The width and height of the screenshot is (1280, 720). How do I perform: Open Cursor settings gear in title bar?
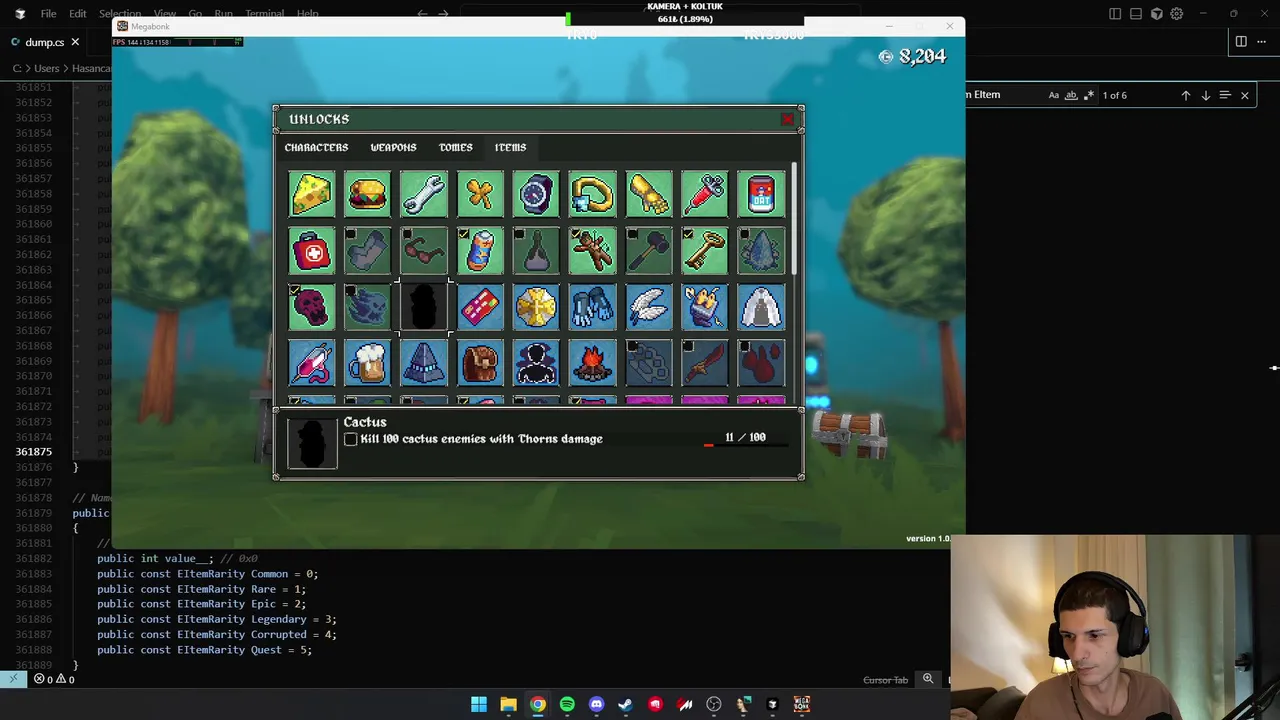click(x=1177, y=14)
